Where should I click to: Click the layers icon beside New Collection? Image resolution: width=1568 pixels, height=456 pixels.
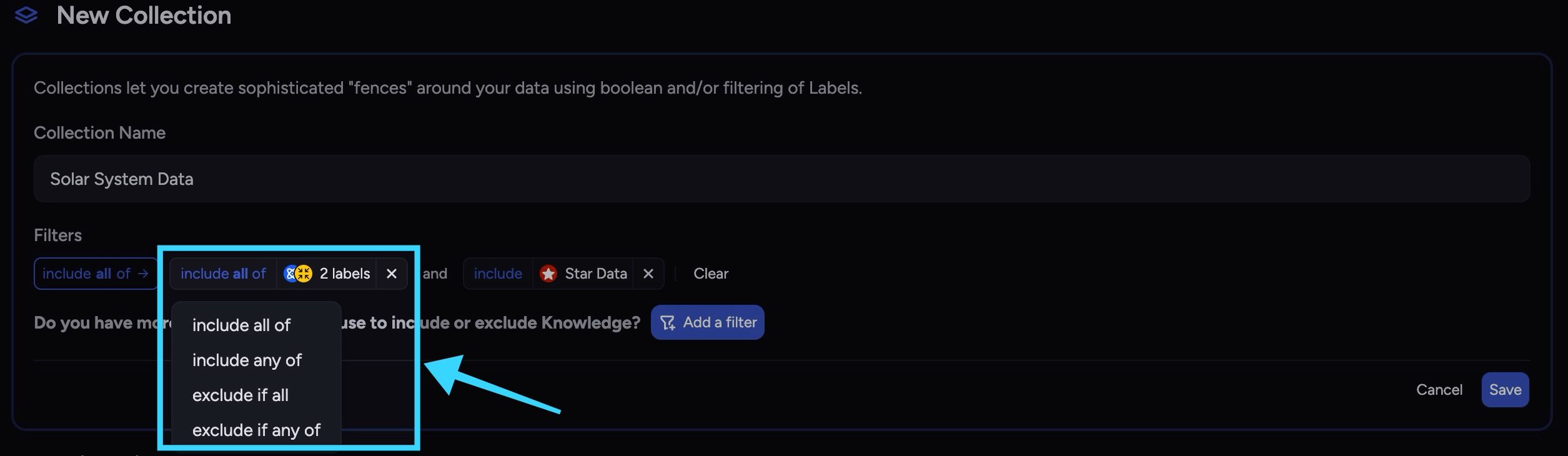(26, 15)
